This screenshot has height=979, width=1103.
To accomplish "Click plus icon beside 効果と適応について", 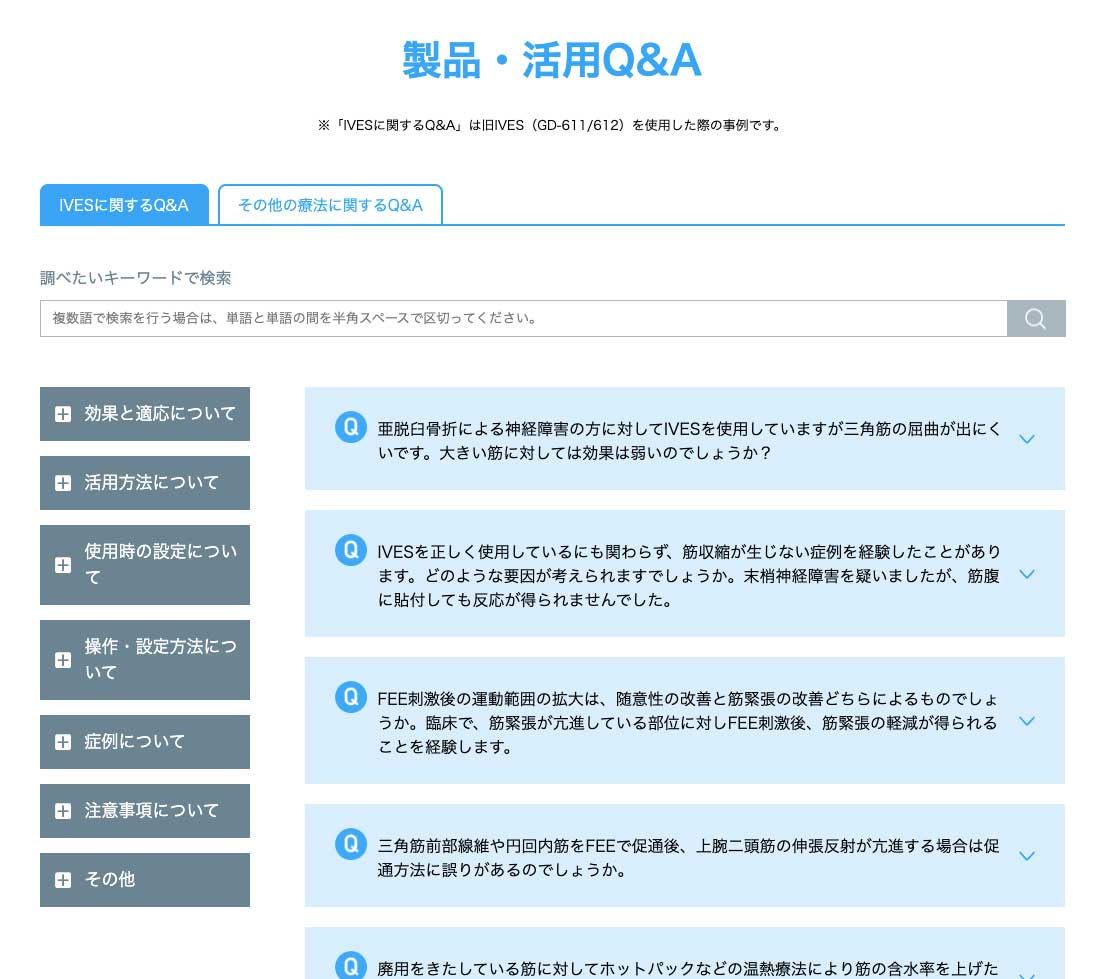I will tap(63, 414).
